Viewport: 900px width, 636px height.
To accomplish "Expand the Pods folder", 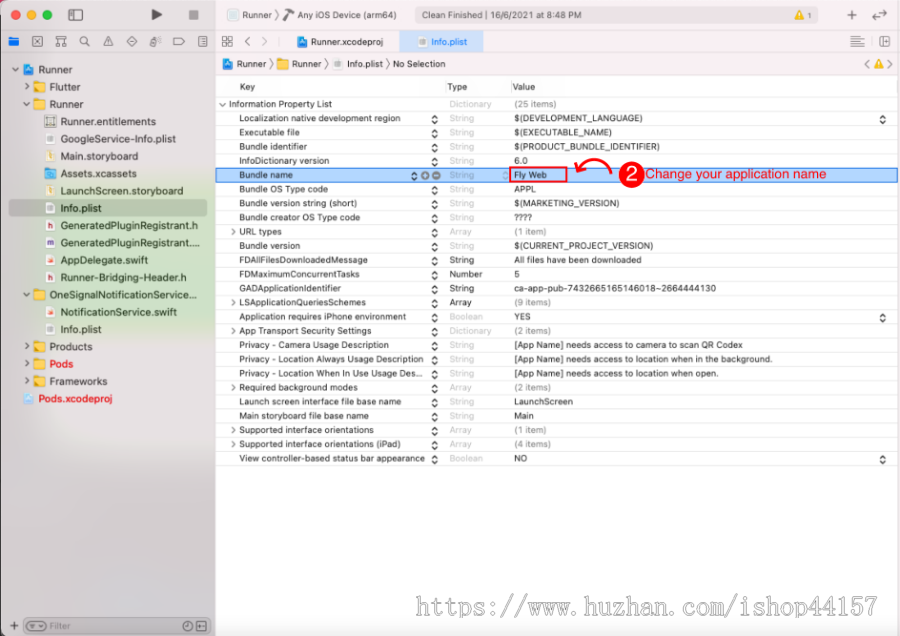I will [x=27, y=363].
